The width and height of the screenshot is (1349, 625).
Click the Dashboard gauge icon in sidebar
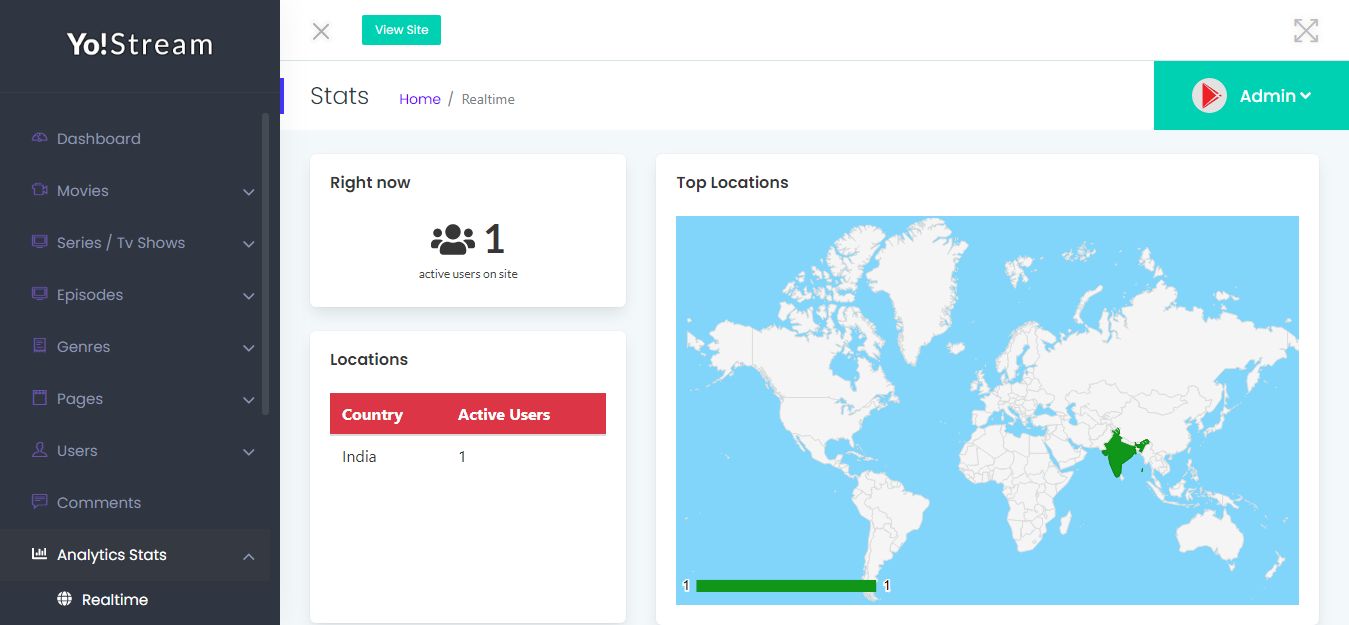pyautogui.click(x=40, y=138)
